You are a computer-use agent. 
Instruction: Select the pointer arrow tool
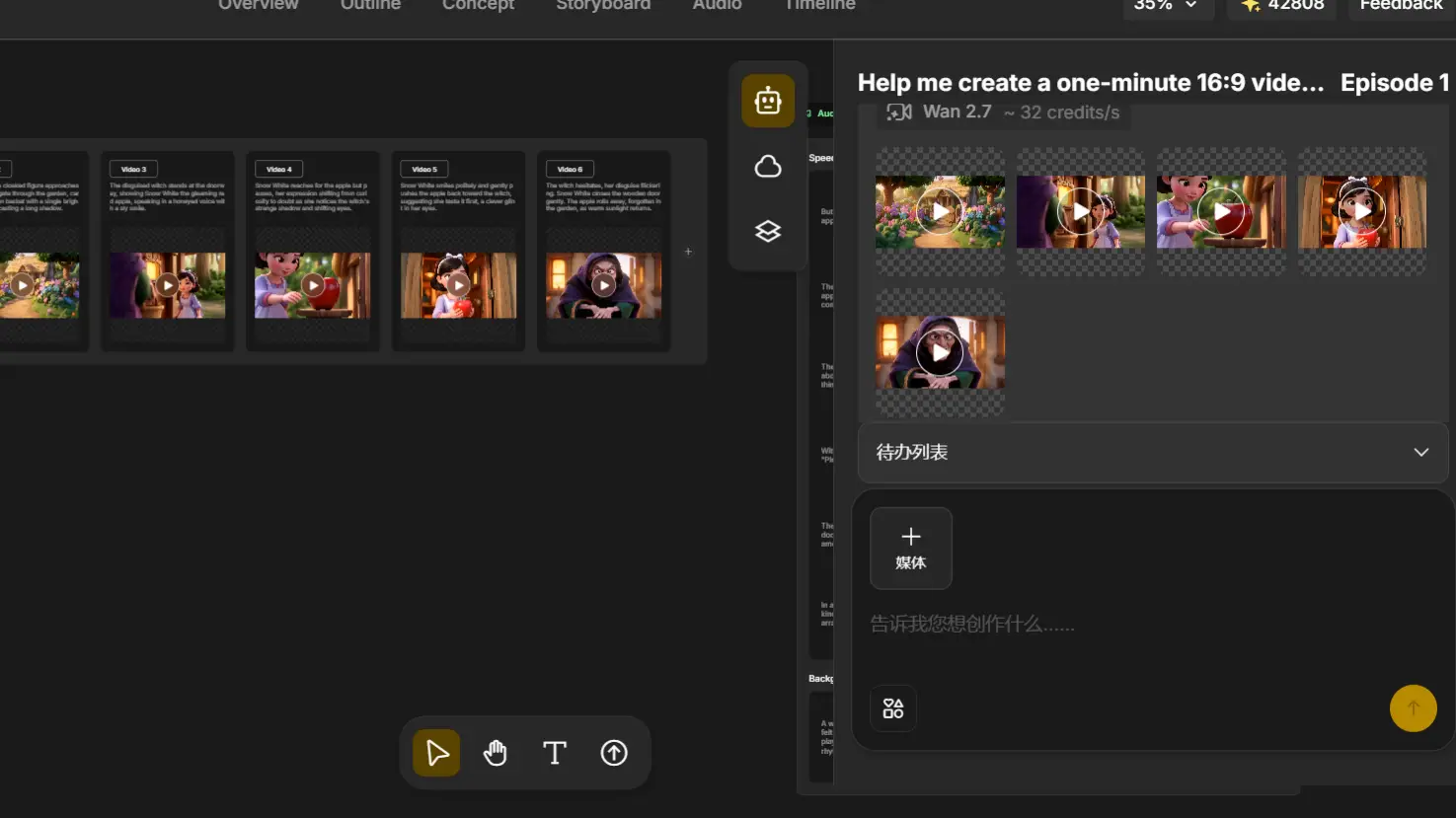click(436, 753)
